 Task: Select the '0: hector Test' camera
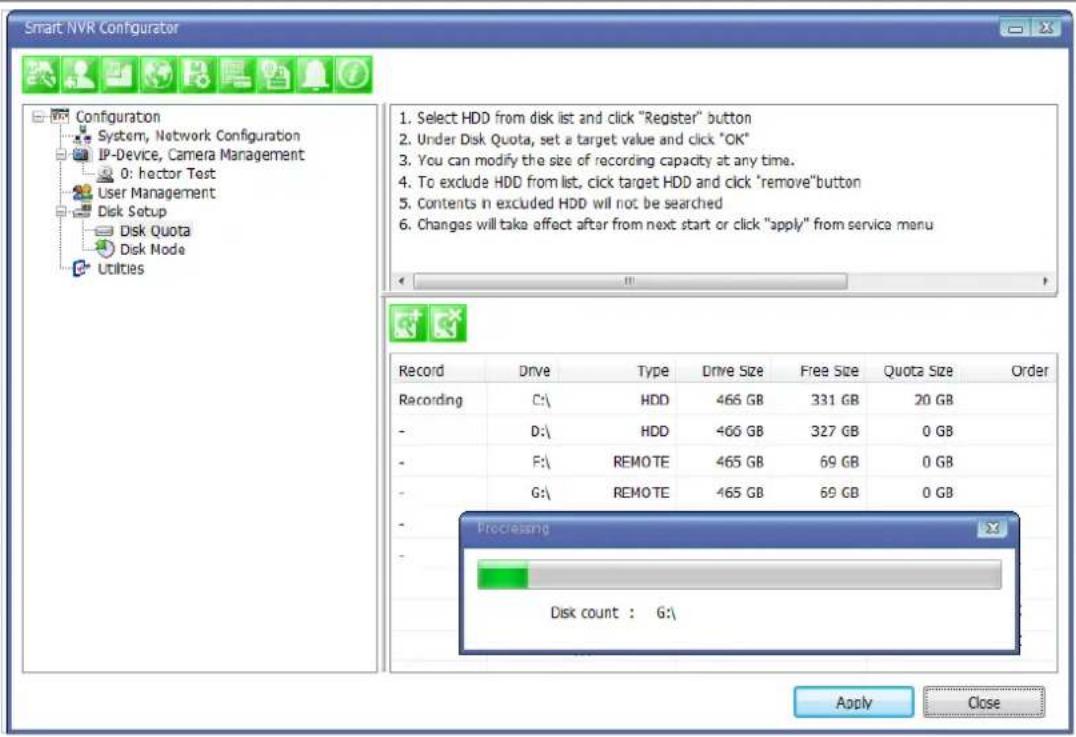167,174
